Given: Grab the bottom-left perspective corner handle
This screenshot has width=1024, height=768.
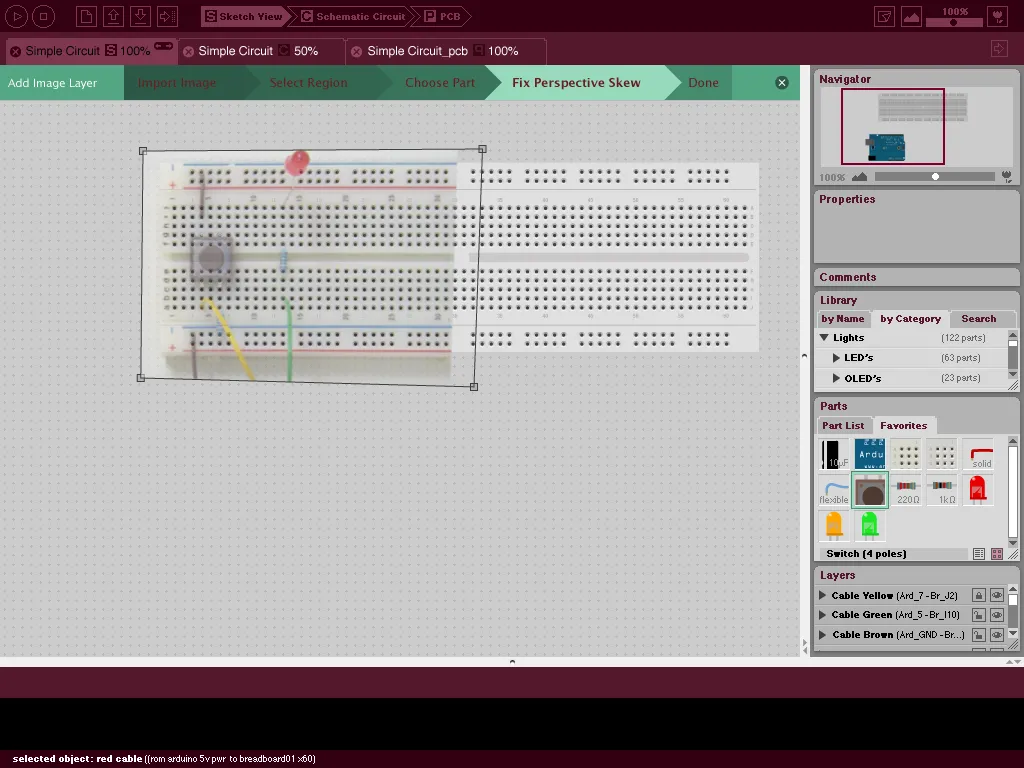Looking at the screenshot, I should point(140,378).
